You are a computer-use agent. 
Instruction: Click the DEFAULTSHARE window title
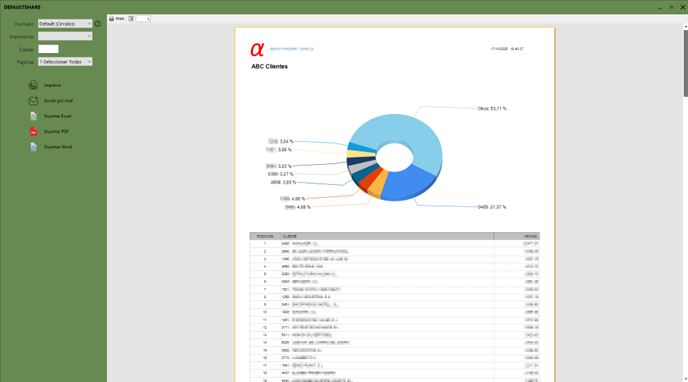coord(22,7)
